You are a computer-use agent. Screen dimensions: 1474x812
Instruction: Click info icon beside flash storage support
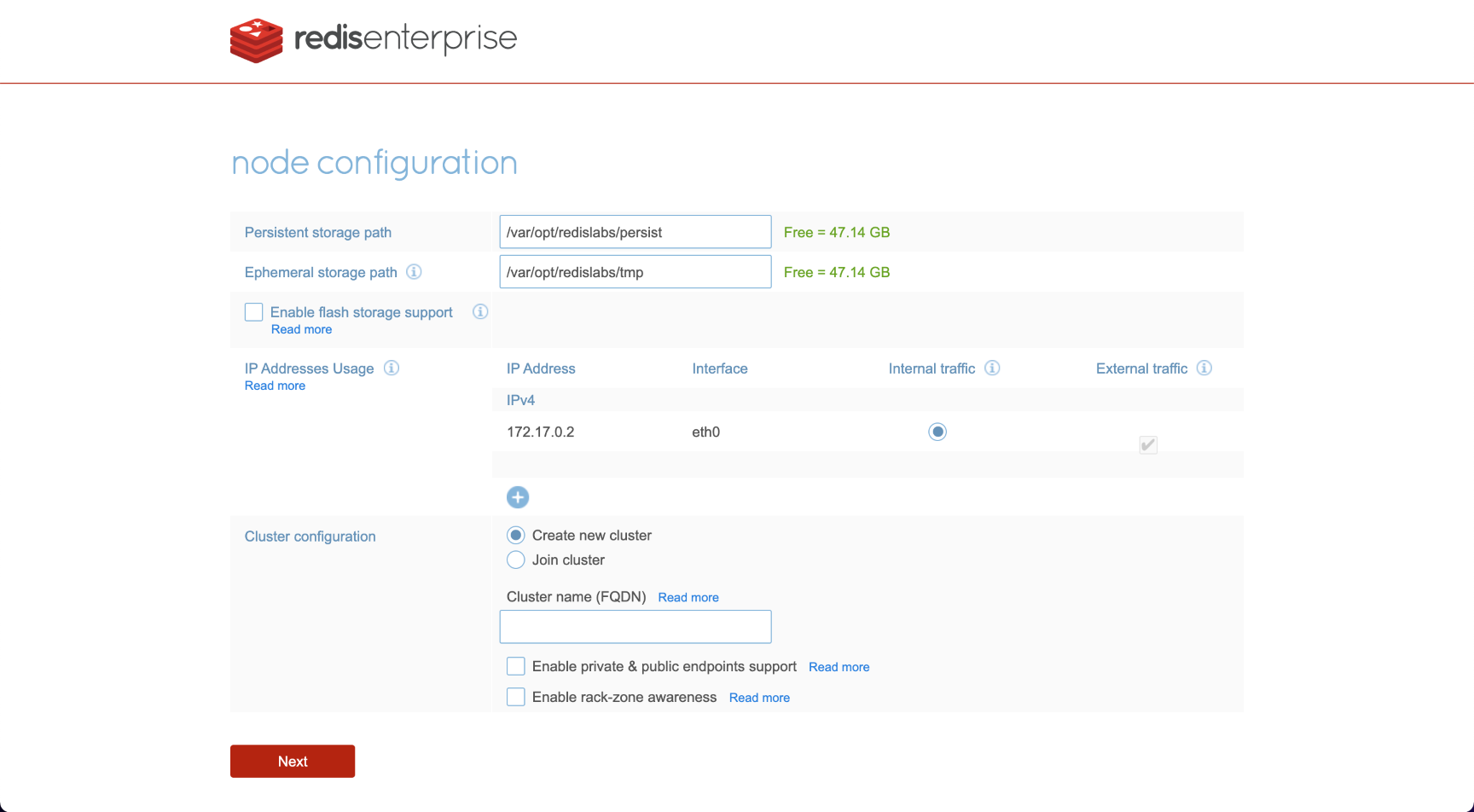click(480, 312)
